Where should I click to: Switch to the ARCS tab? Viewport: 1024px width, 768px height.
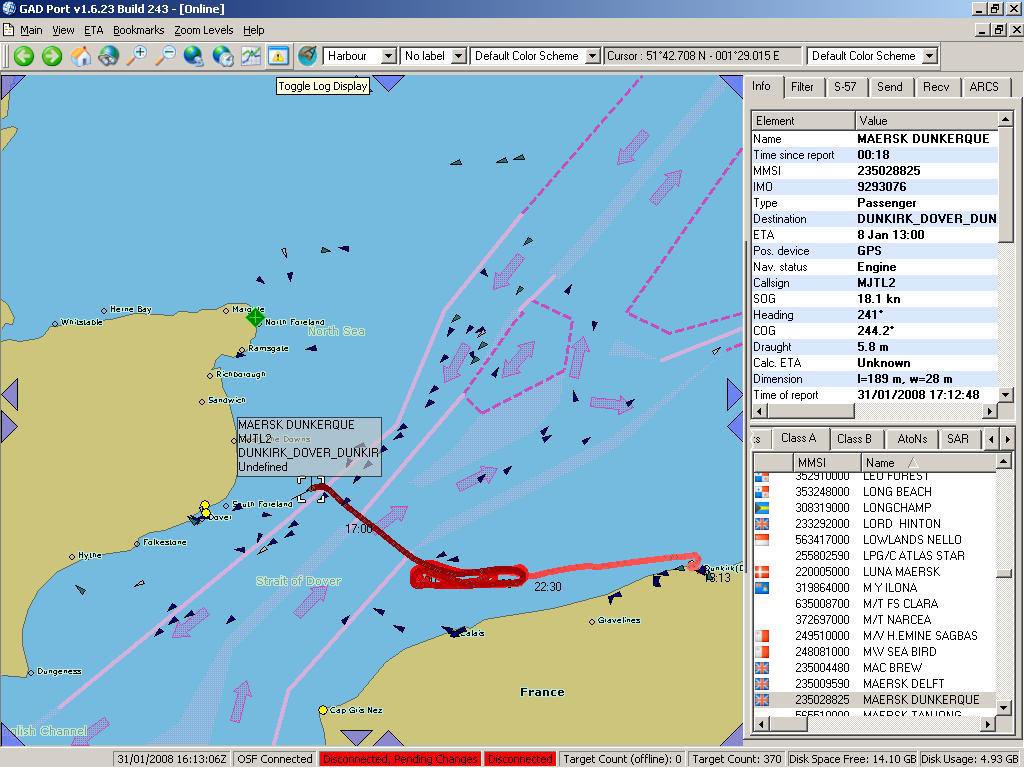(x=984, y=87)
